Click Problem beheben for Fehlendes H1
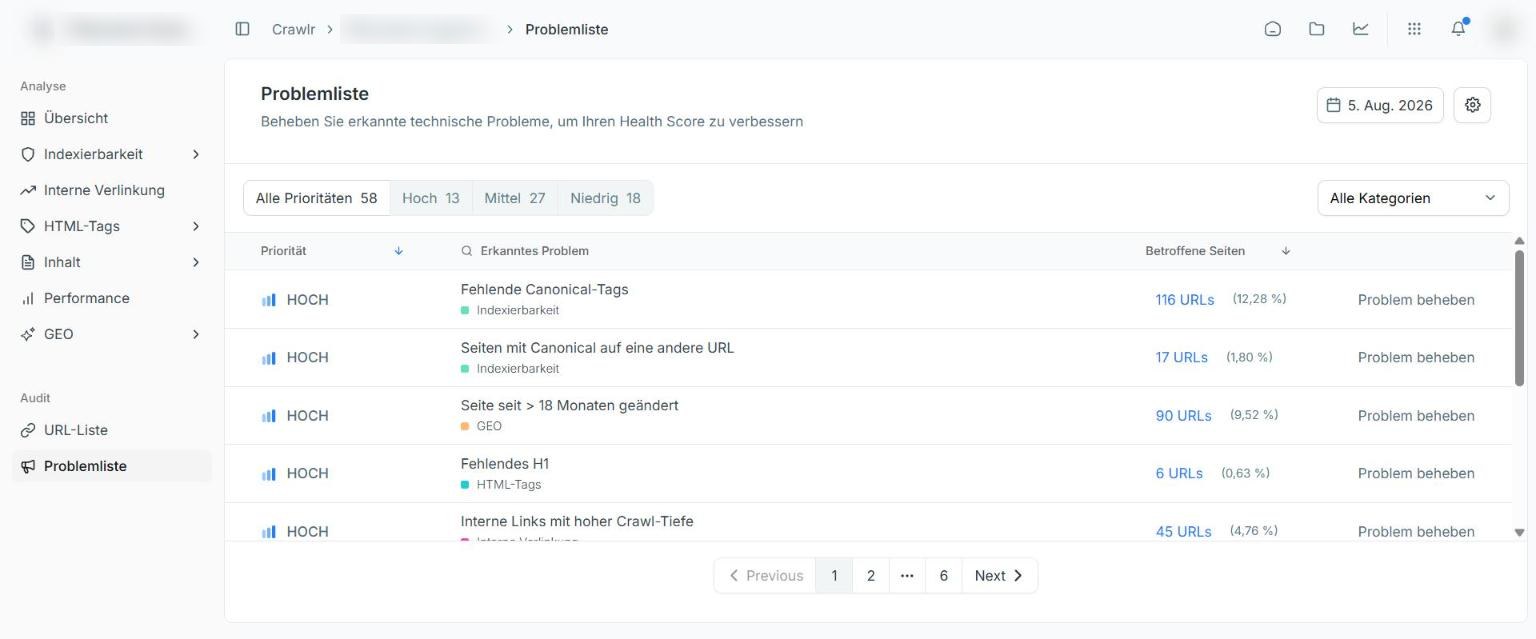Image resolution: width=1536 pixels, height=639 pixels. click(1416, 473)
